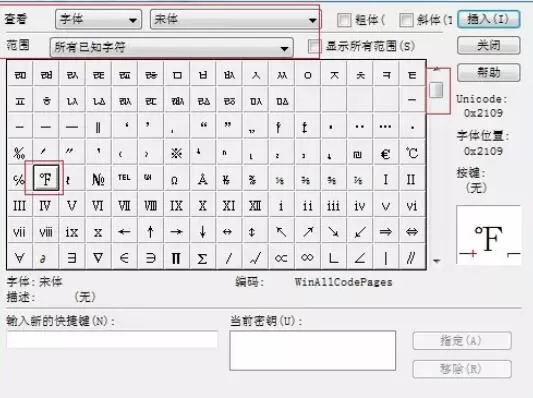Choose the care-of ℅ symbol
Image resolution: width=533 pixels, height=398 pixels.
(19, 178)
